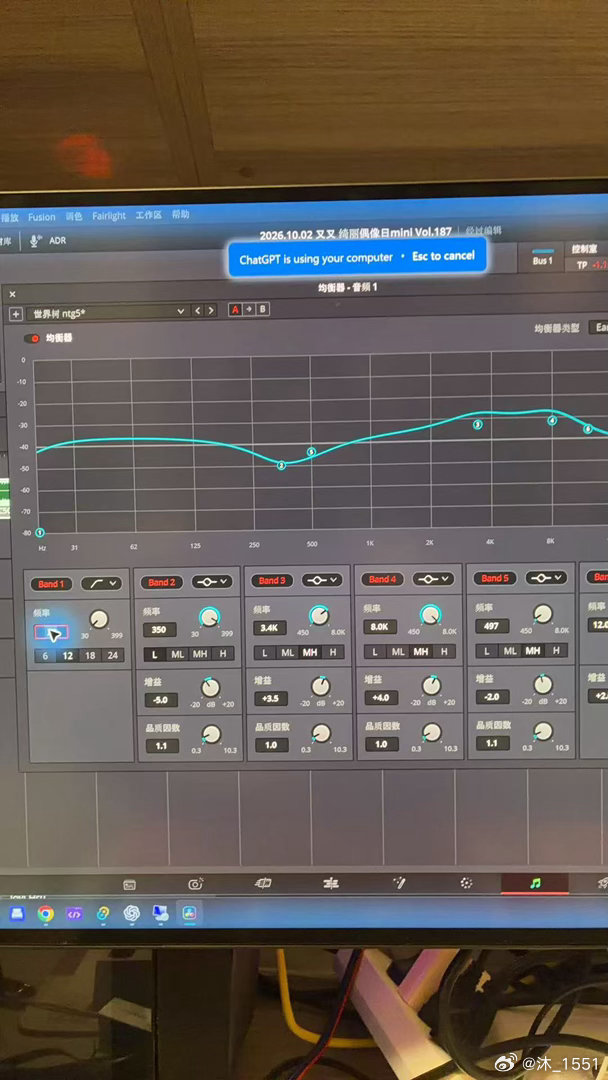Select Band 2 range ML
The height and width of the screenshot is (1080, 608).
click(178, 654)
